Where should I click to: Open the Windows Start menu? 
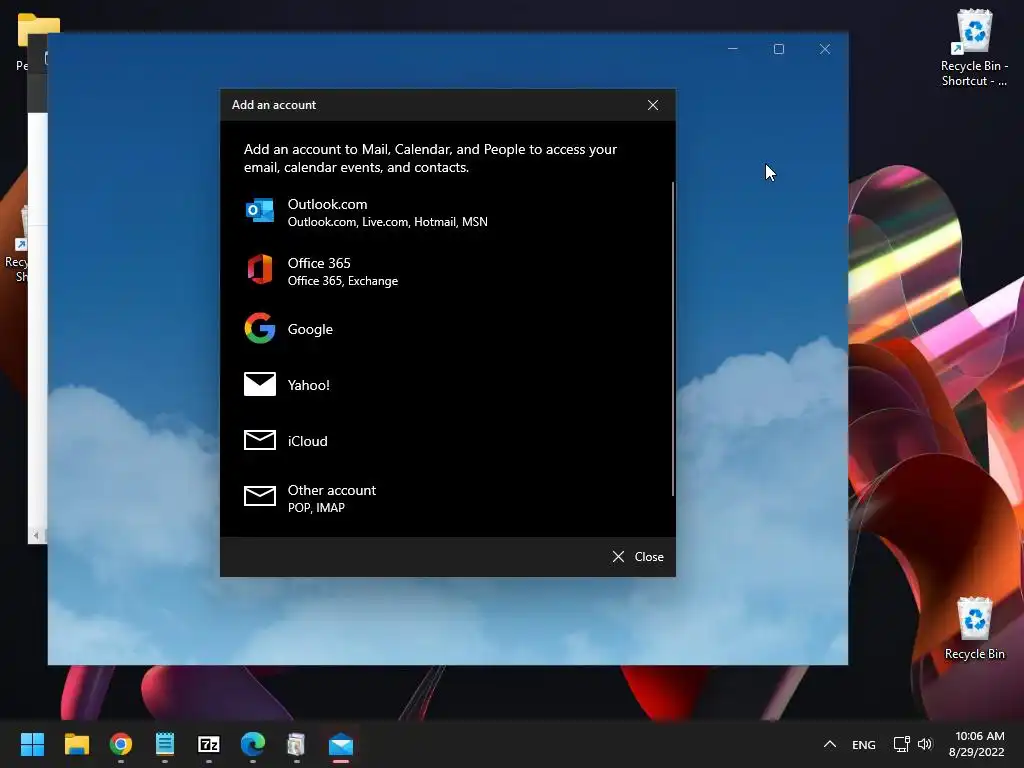(x=32, y=744)
